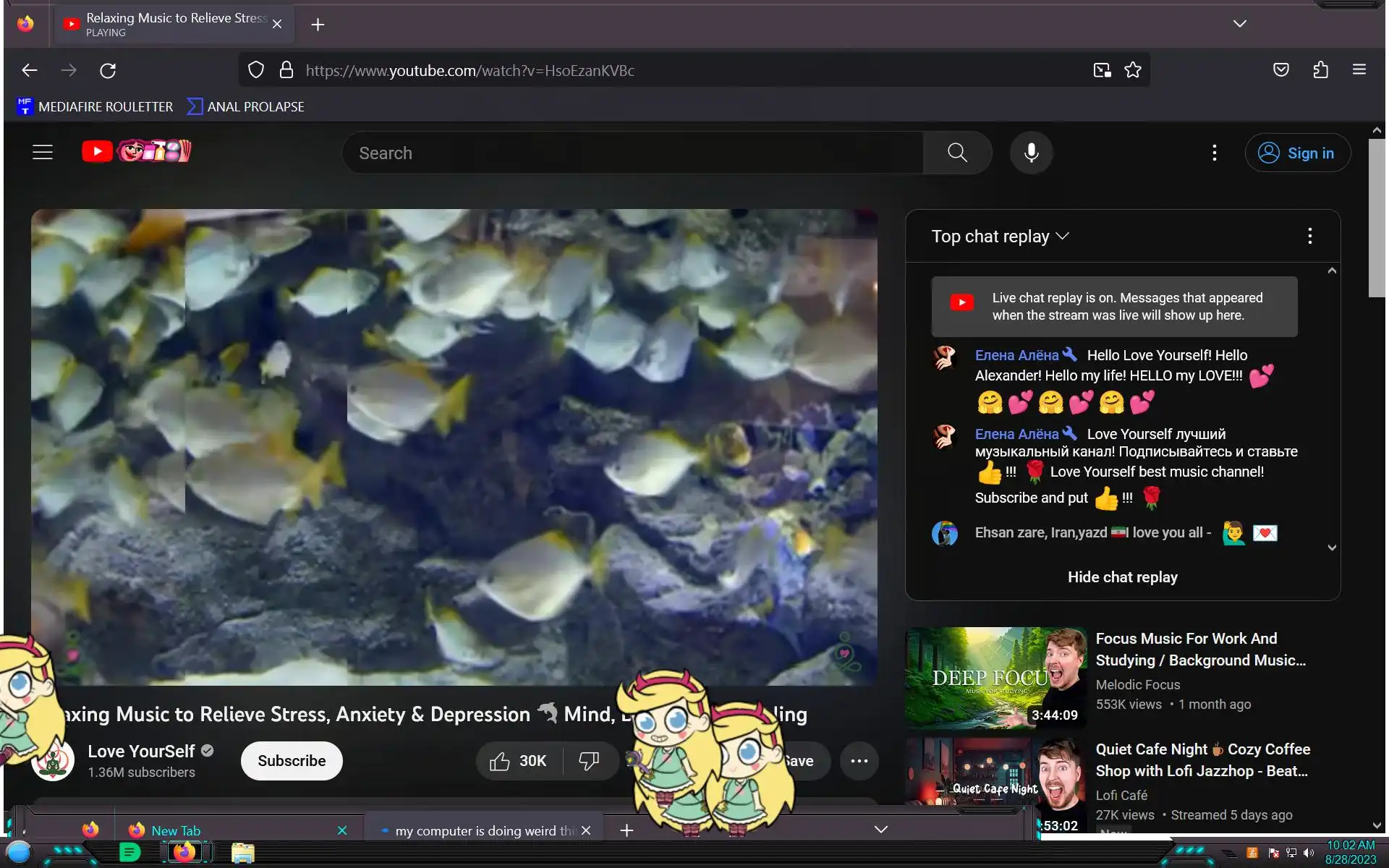Click the YouTube voice search microphone icon
This screenshot has width=1389, height=868.
1031,153
